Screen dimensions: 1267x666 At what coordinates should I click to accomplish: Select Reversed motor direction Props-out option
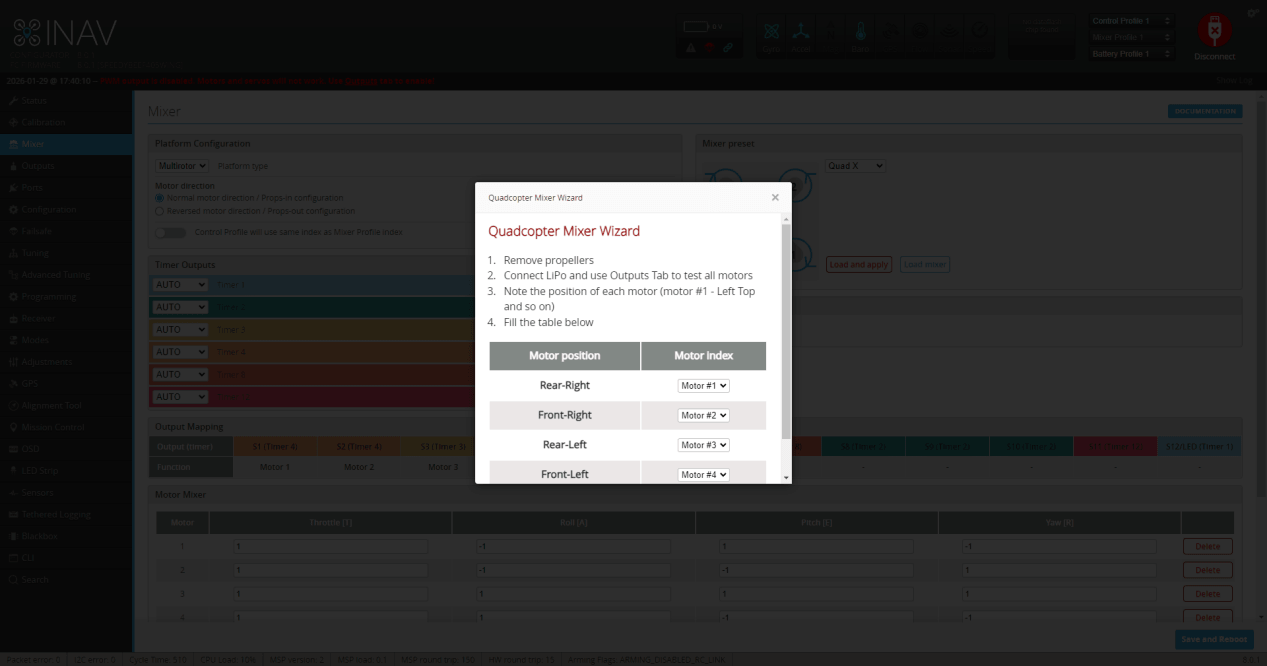click(x=159, y=211)
